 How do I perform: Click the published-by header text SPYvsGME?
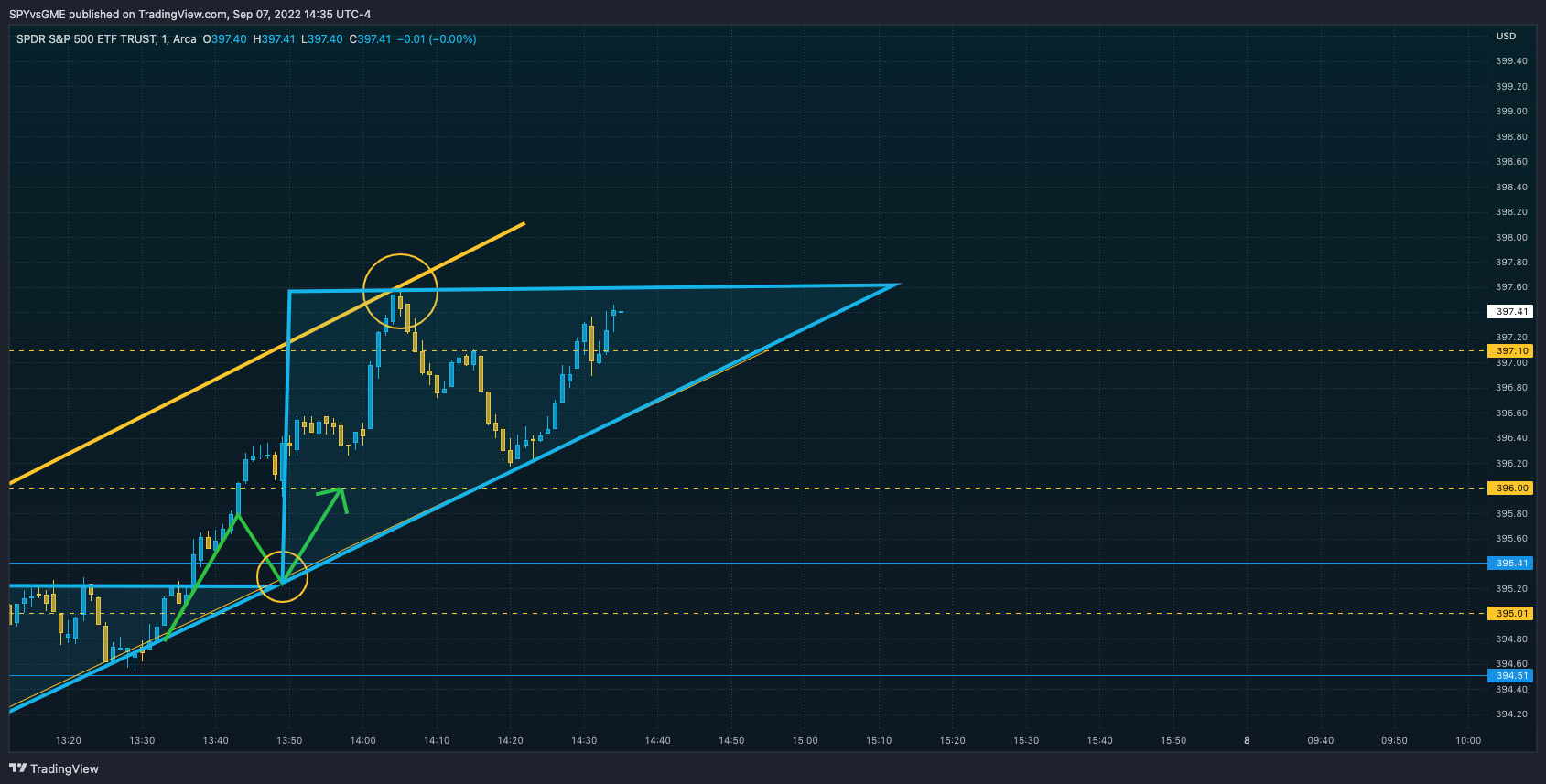coord(38,15)
